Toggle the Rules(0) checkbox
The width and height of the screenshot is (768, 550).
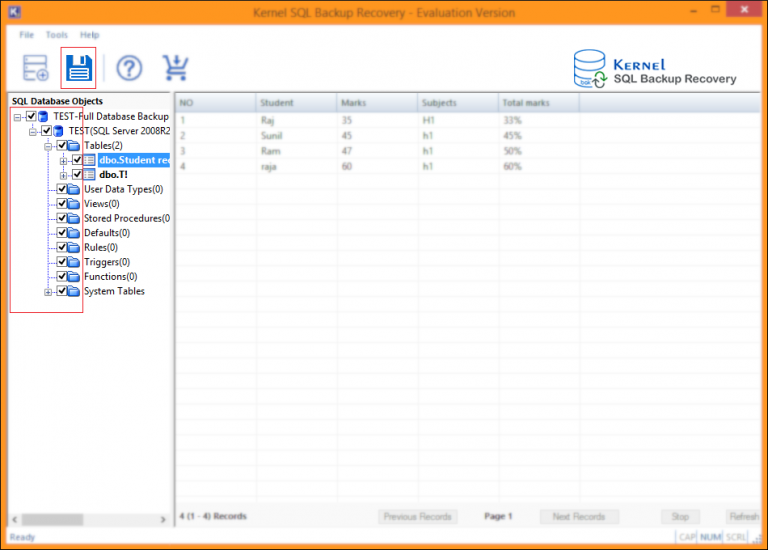[x=62, y=247]
